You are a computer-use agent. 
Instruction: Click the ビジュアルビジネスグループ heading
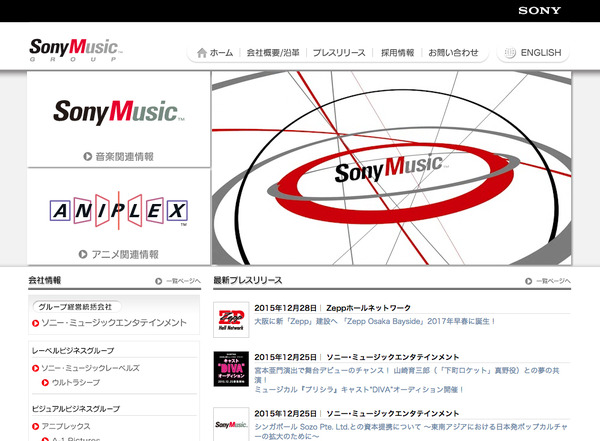point(76,409)
